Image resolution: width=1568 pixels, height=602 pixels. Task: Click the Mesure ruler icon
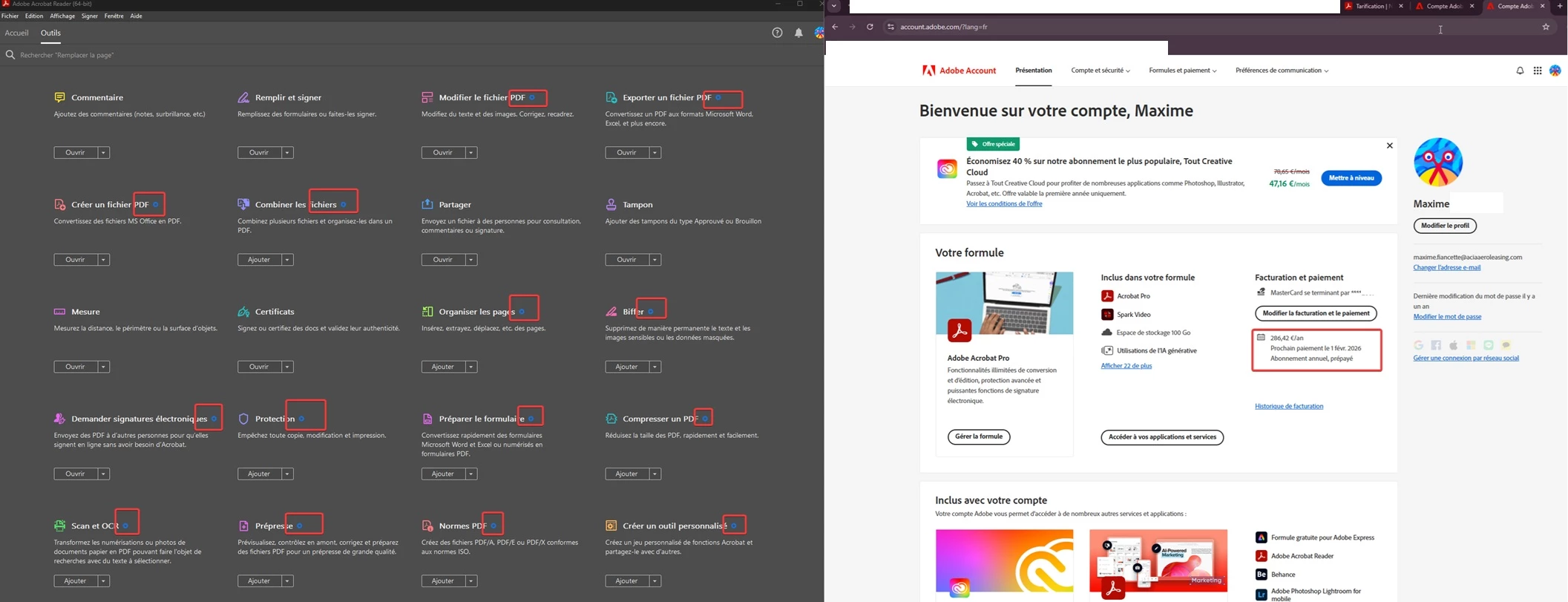60,312
